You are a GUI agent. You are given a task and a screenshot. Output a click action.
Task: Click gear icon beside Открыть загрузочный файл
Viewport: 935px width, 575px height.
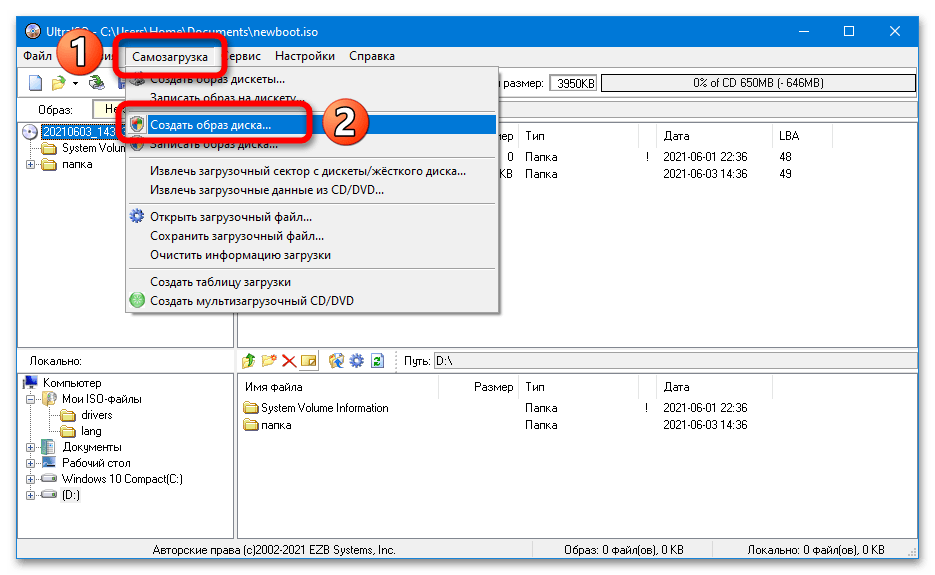pyautogui.click(x=137, y=216)
